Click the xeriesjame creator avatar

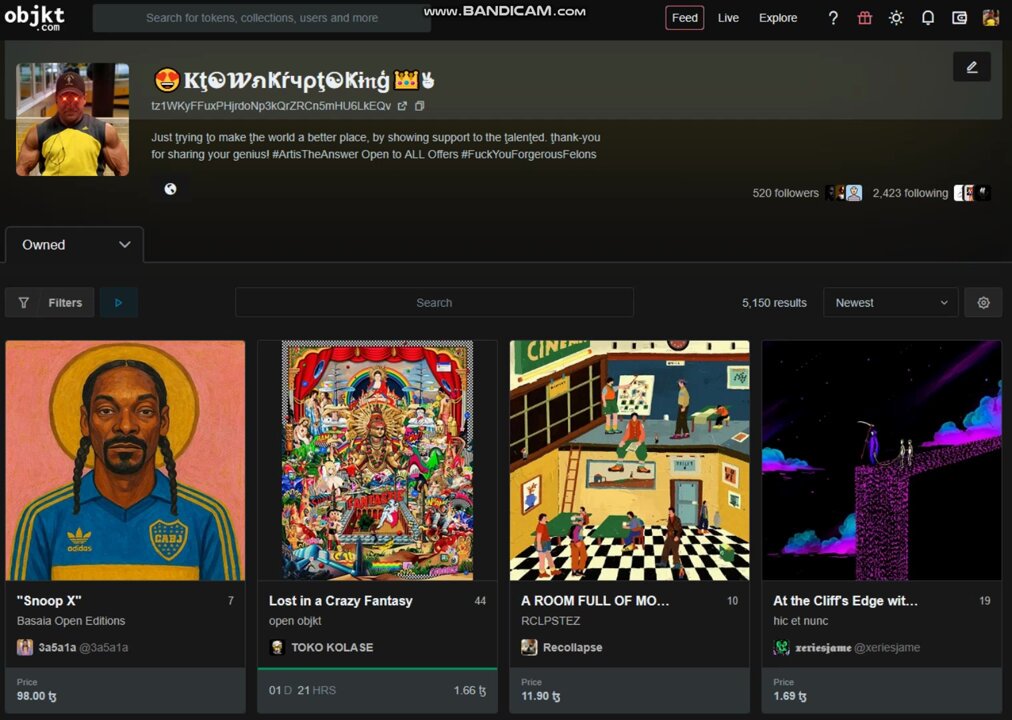click(x=782, y=647)
